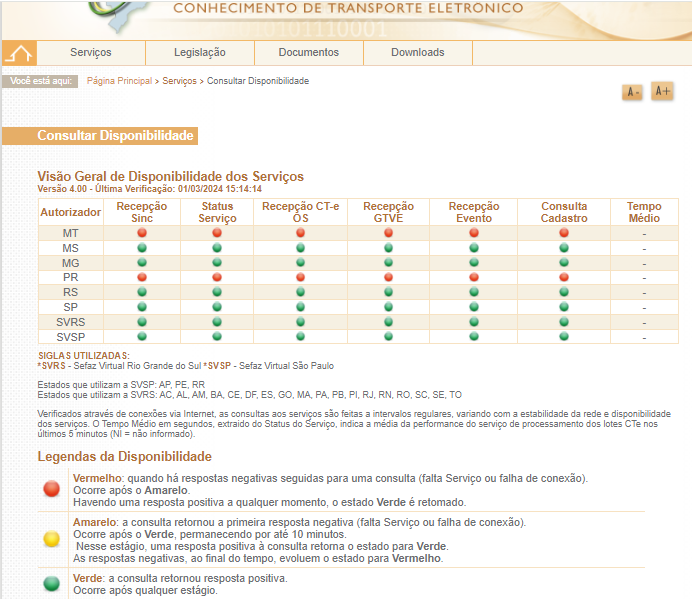Screen dimensions: 692x599
Task: Select the Tempo Médio column header
Action: click(644, 212)
